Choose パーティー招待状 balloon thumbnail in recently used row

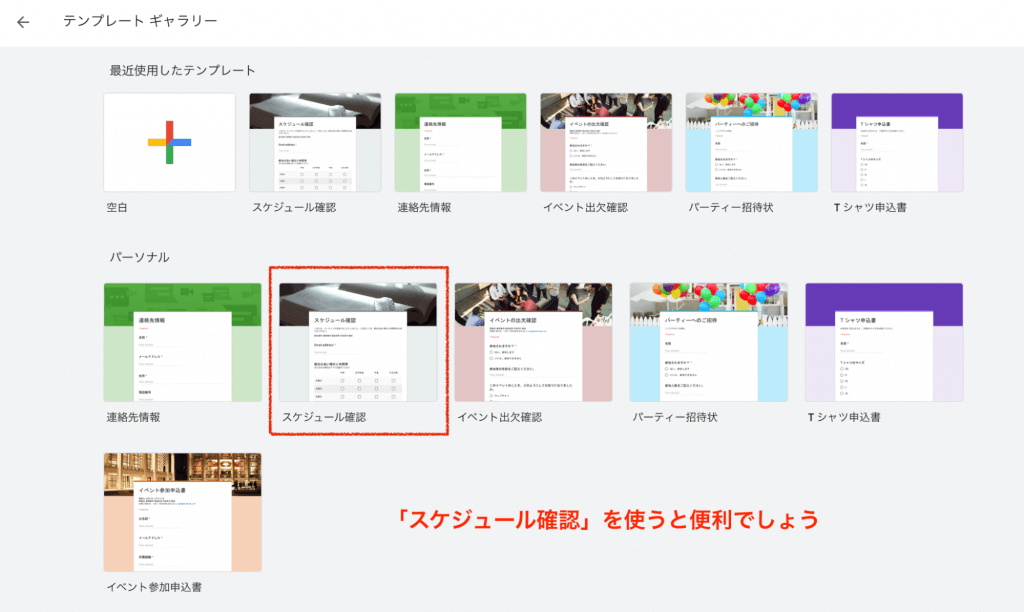(751, 142)
